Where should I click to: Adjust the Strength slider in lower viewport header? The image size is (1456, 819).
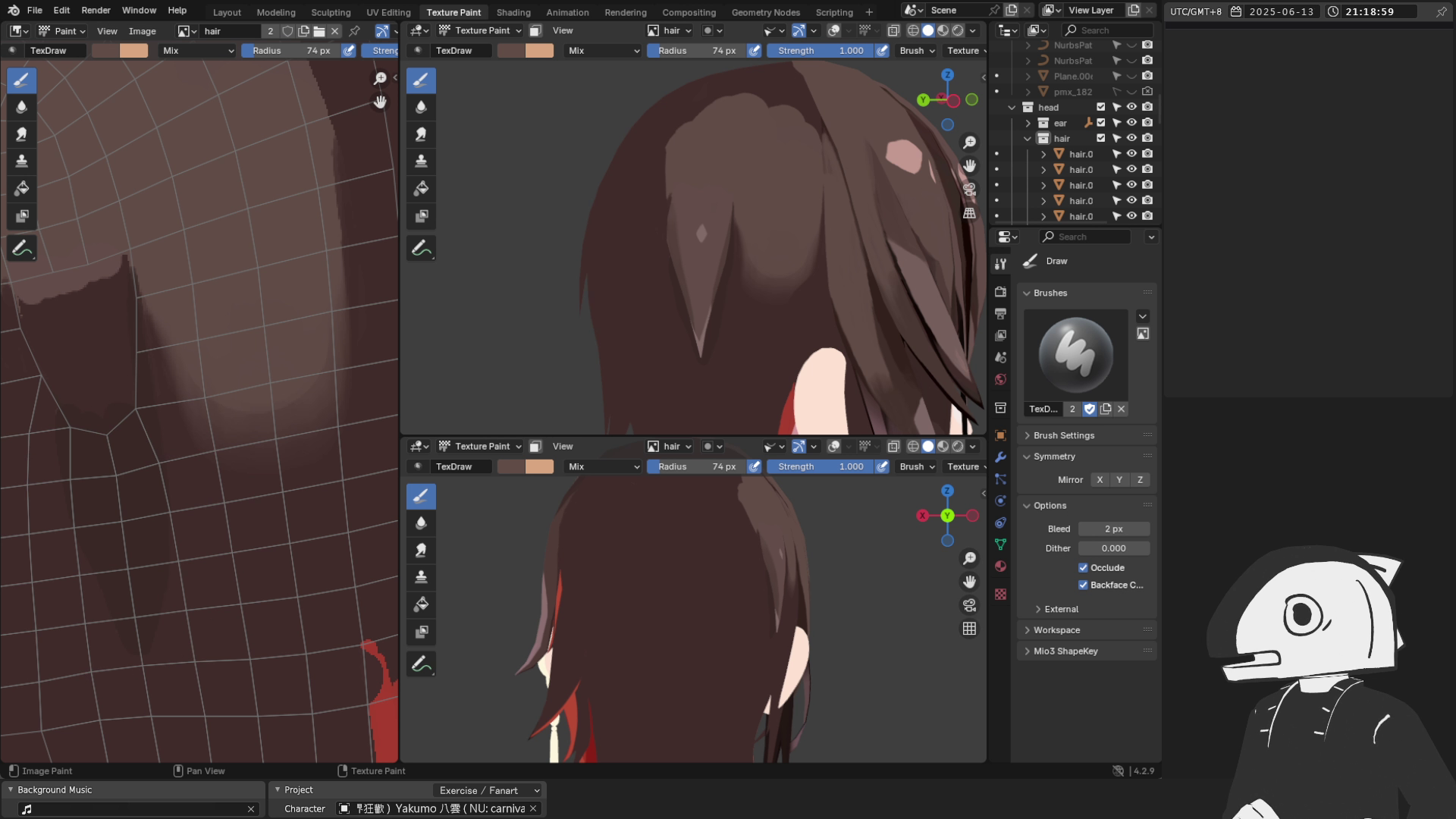[820, 467]
